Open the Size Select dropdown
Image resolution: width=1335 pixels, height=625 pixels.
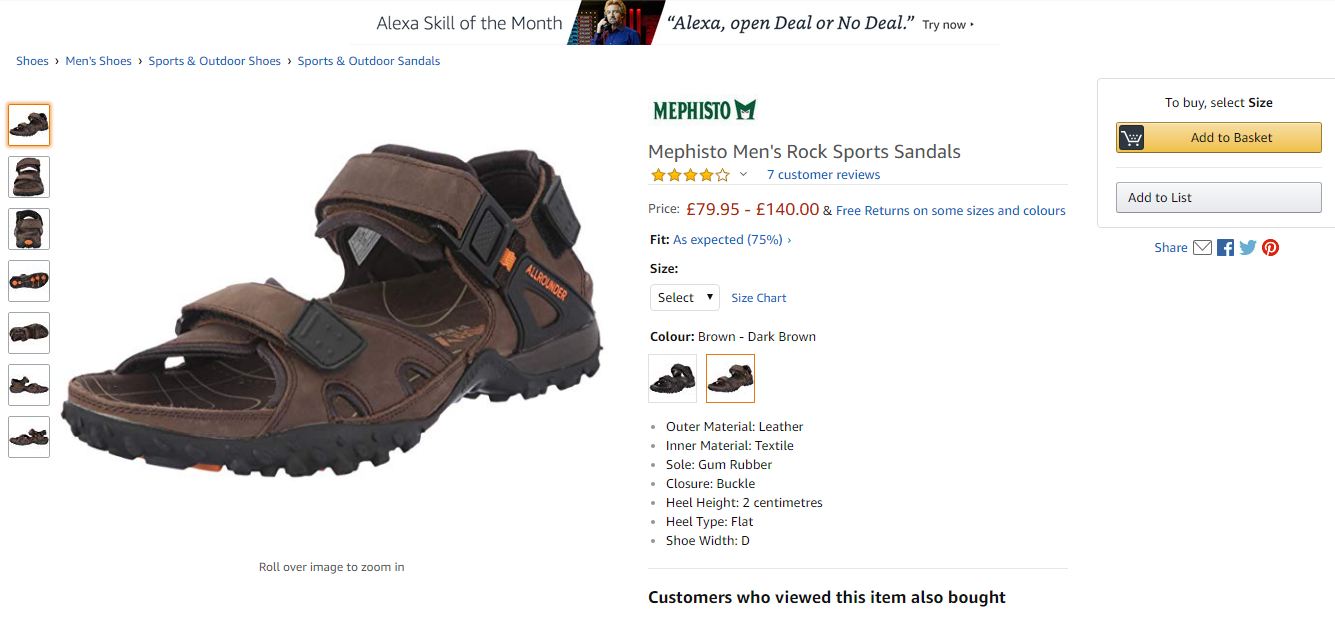[685, 297]
